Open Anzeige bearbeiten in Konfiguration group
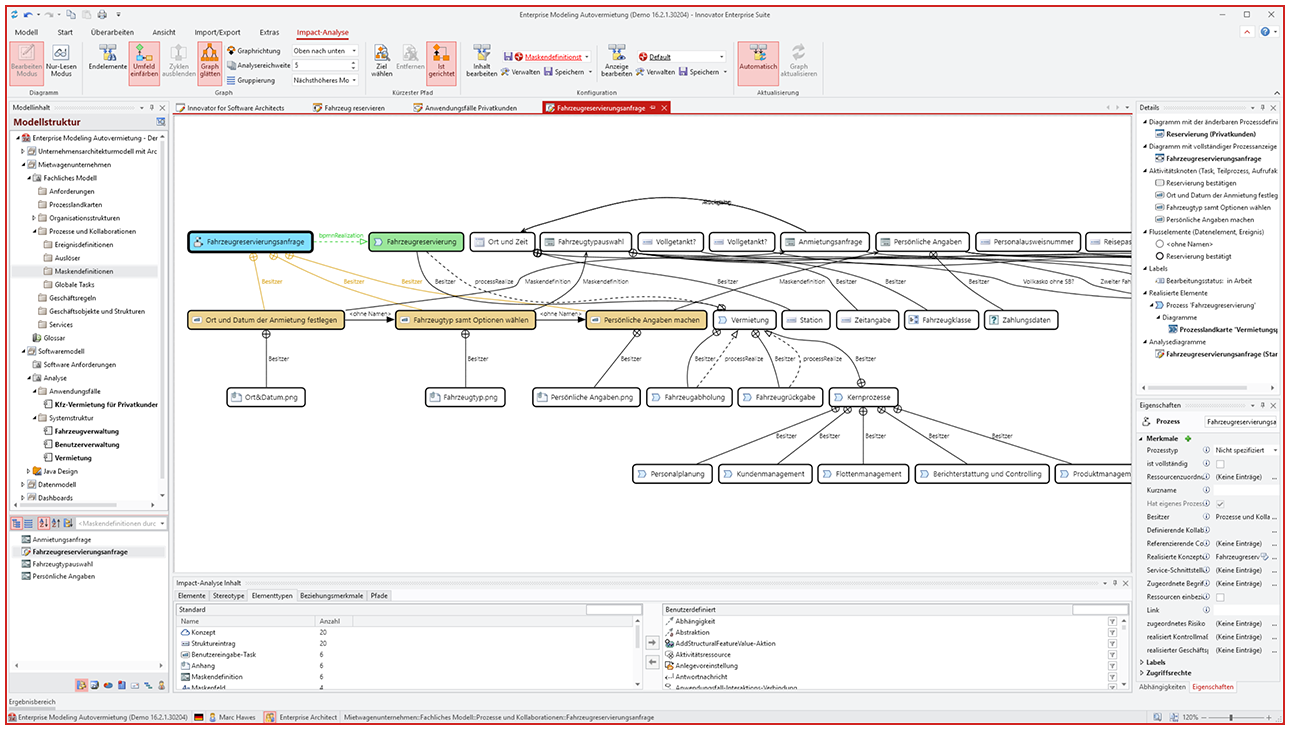 pyautogui.click(x=616, y=63)
